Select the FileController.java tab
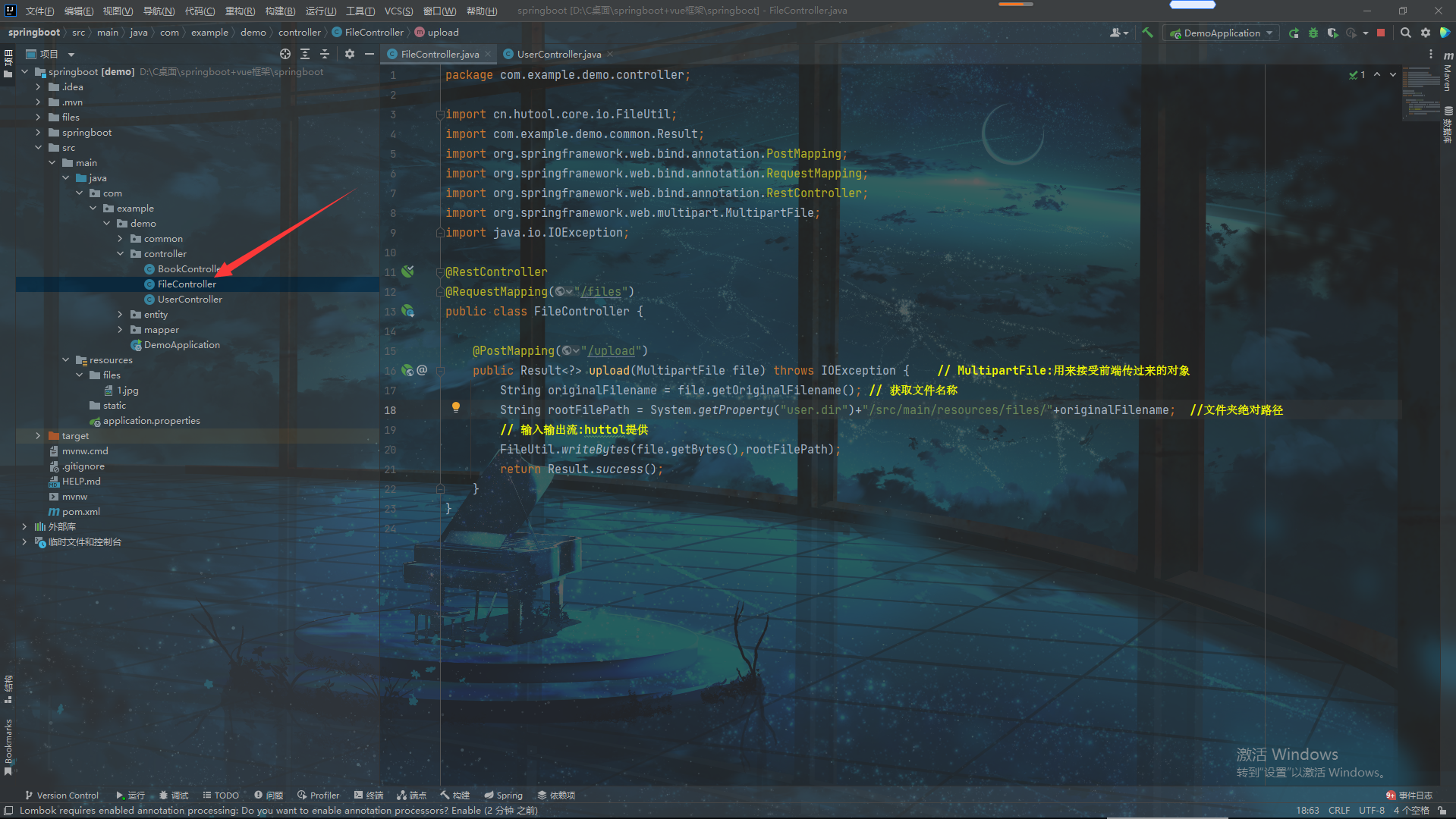Screen dimensions: 1456x819 point(439,54)
